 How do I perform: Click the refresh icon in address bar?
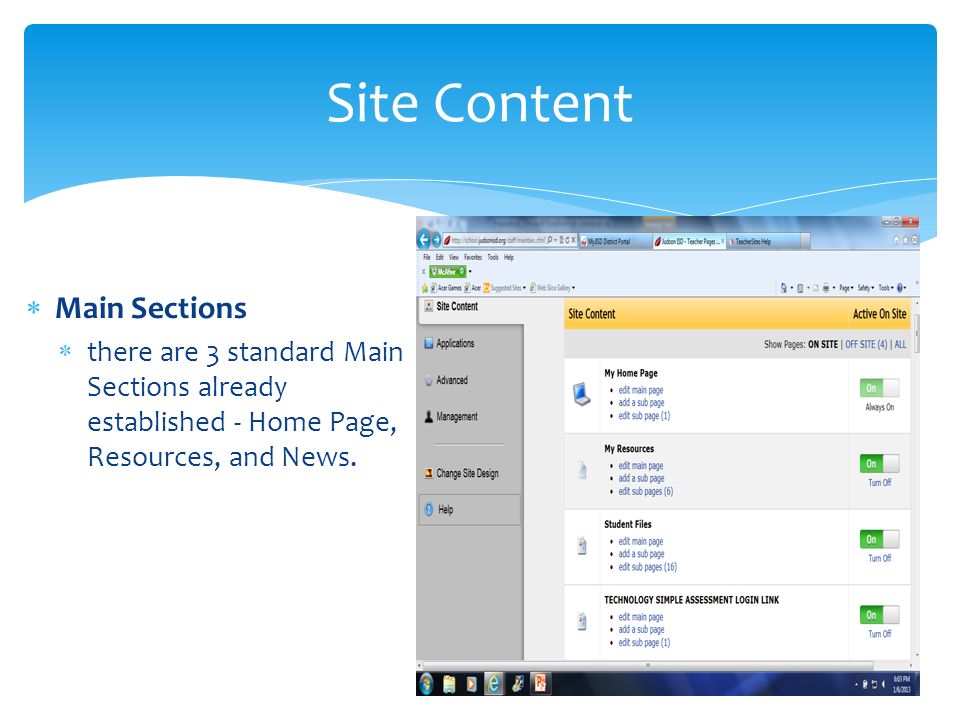click(567, 241)
